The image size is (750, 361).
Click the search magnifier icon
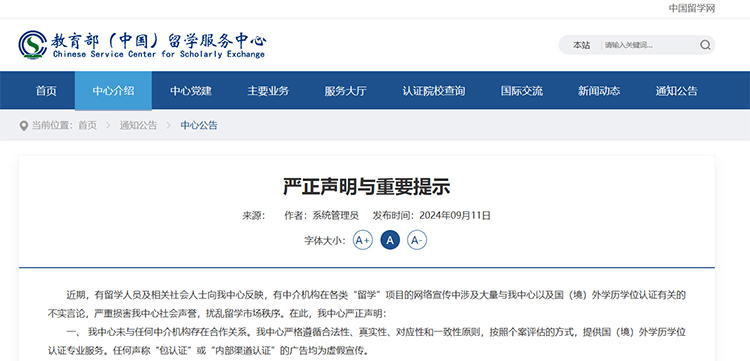point(705,45)
